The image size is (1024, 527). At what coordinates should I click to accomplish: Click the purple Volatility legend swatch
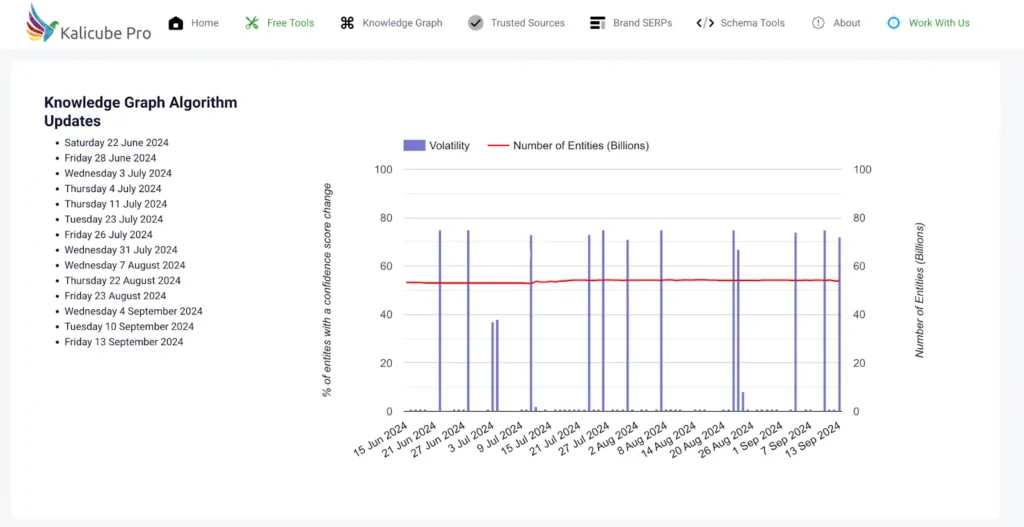(x=414, y=146)
